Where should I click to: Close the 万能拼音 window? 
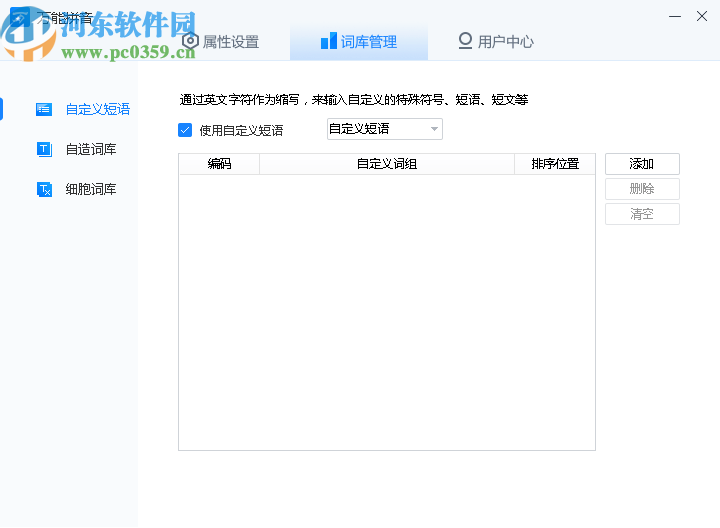click(702, 16)
